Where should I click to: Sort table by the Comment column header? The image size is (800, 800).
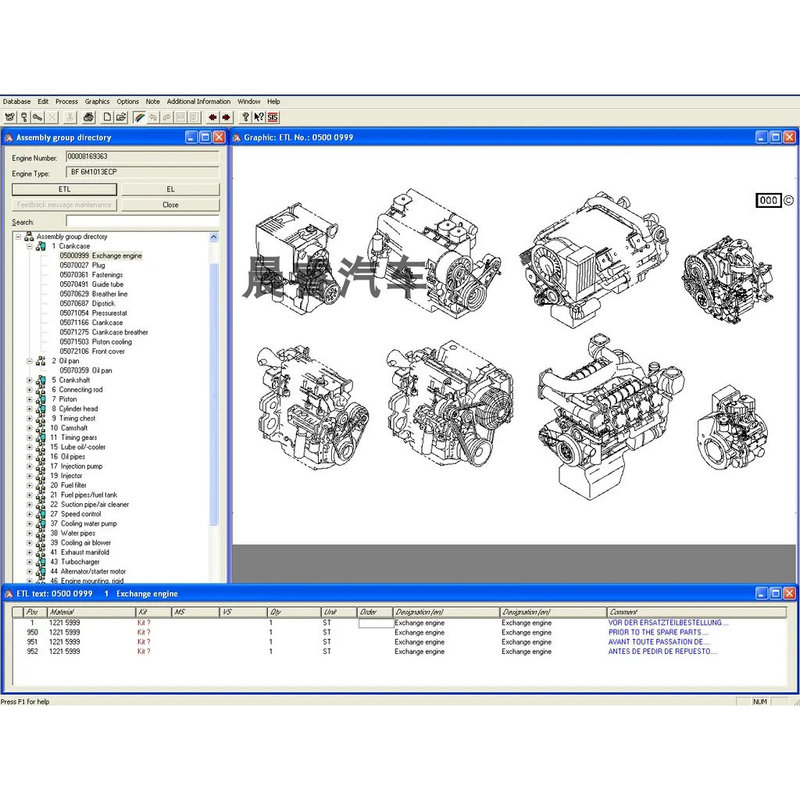coord(696,612)
